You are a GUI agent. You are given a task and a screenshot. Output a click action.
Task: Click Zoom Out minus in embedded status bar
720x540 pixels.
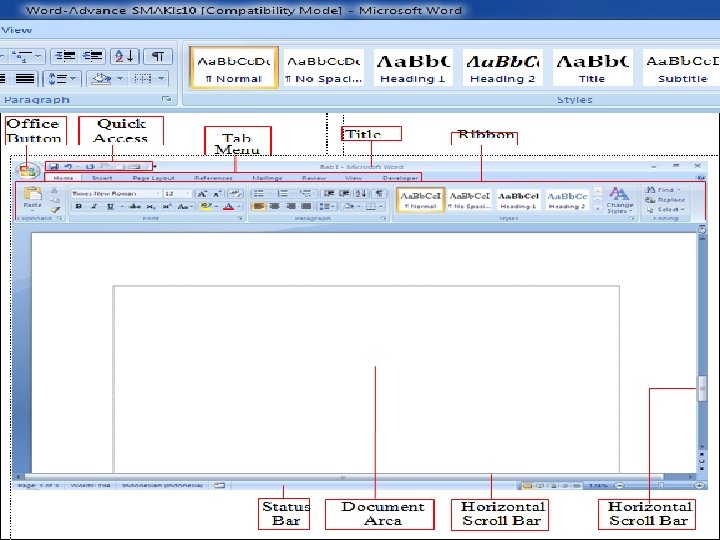tap(619, 485)
